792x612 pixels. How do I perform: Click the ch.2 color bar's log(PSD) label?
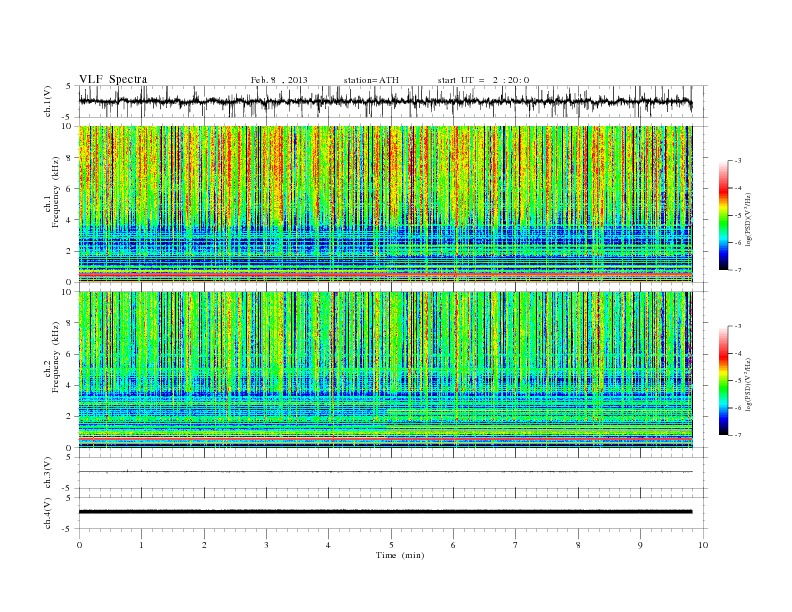[x=749, y=384]
